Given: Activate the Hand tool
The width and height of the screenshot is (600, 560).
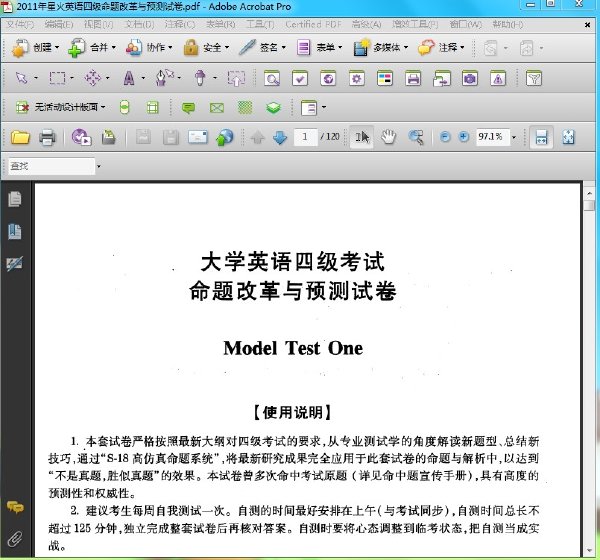Looking at the screenshot, I should click(x=388, y=137).
